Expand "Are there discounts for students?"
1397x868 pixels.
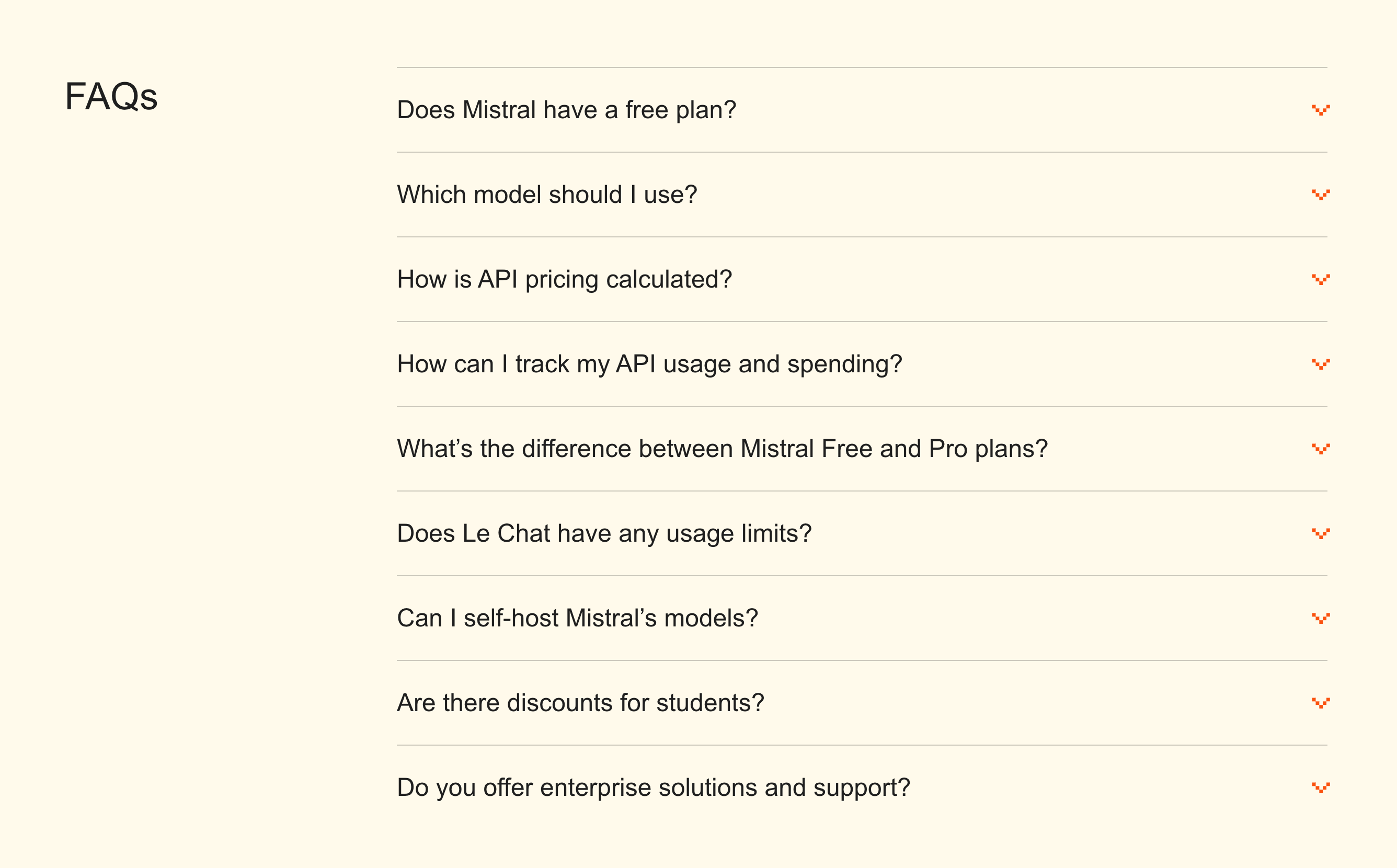click(580, 703)
